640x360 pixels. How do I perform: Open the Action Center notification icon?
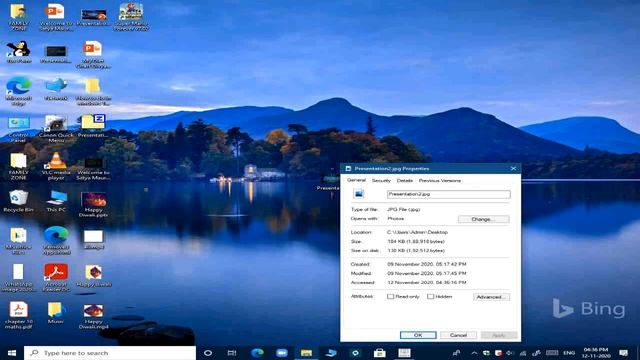[623, 353]
